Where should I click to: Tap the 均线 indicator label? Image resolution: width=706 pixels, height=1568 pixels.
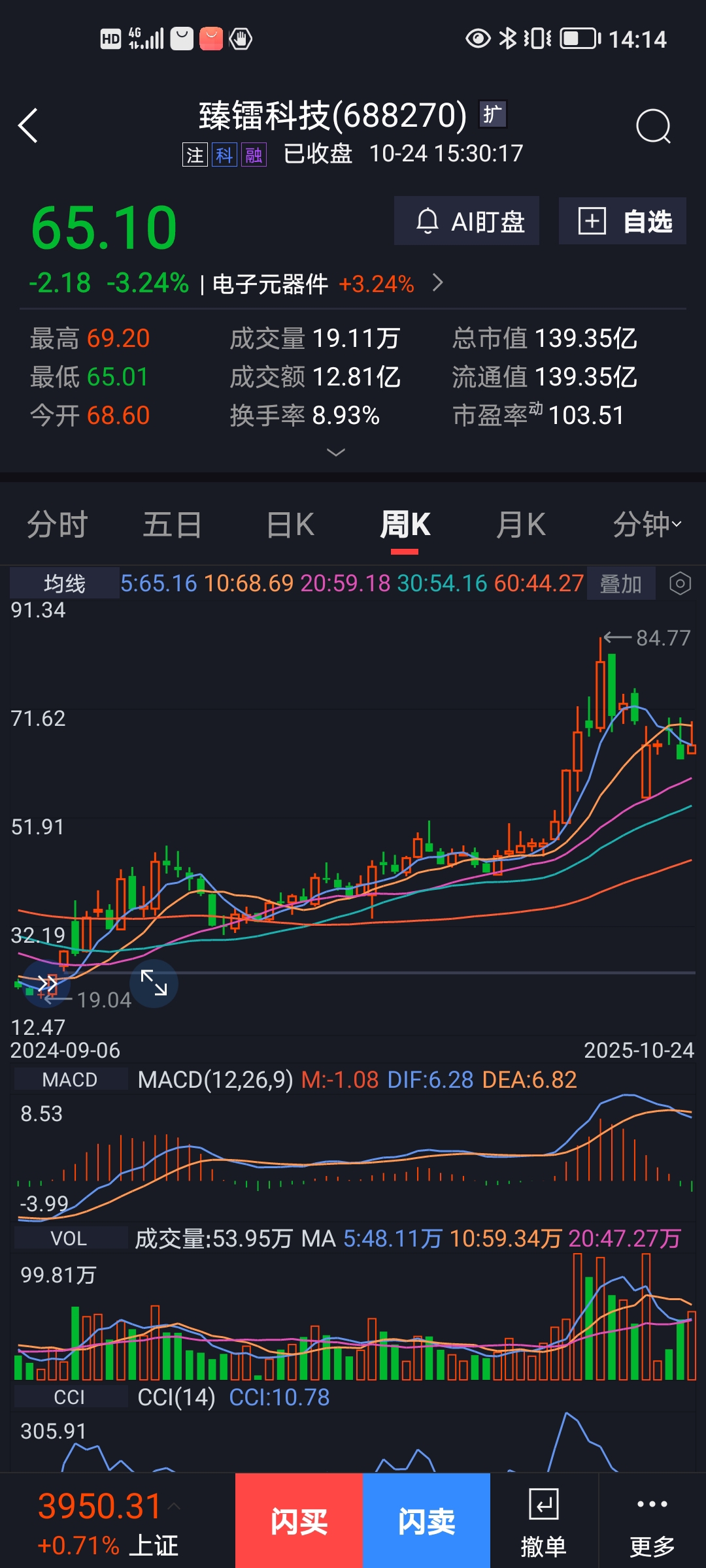coord(65,583)
